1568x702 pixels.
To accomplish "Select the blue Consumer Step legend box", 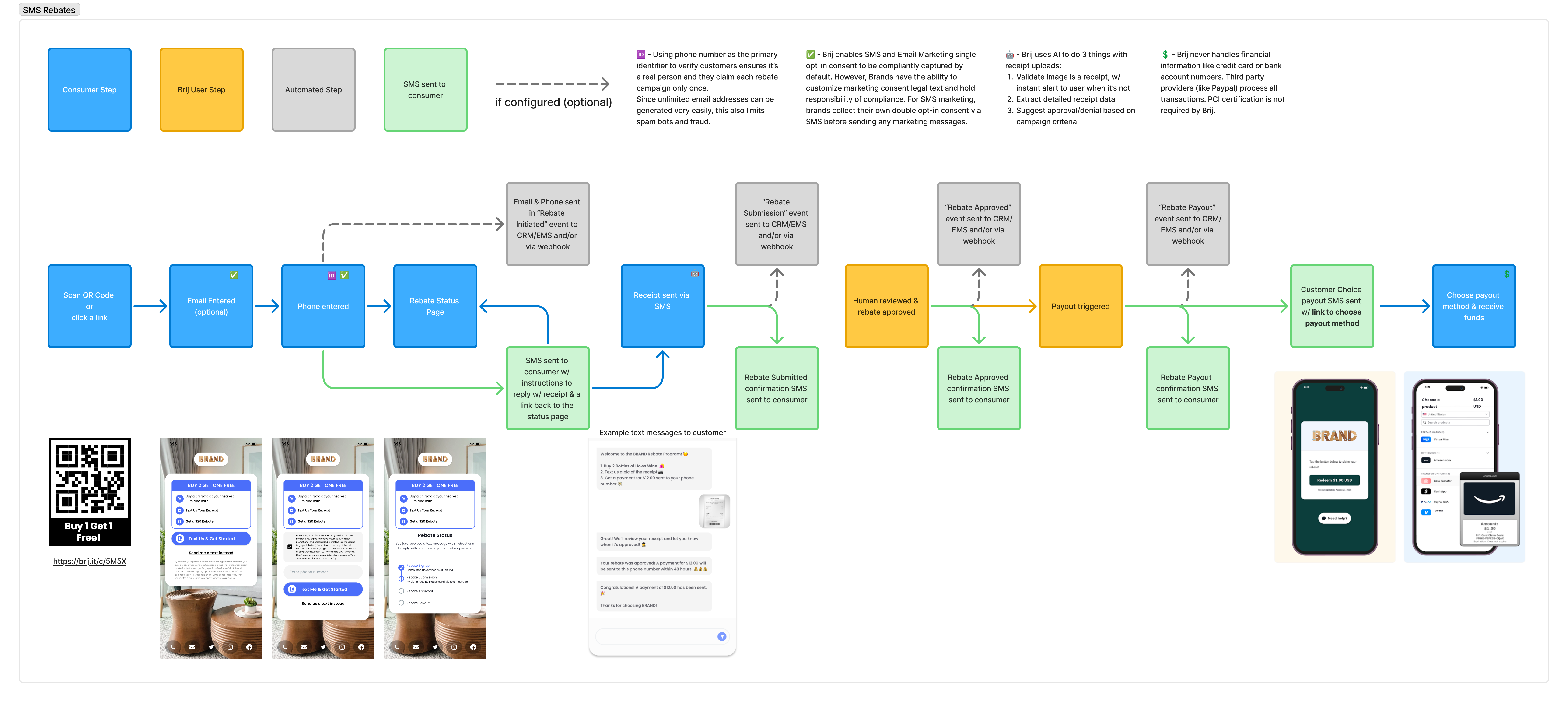I will [x=89, y=90].
